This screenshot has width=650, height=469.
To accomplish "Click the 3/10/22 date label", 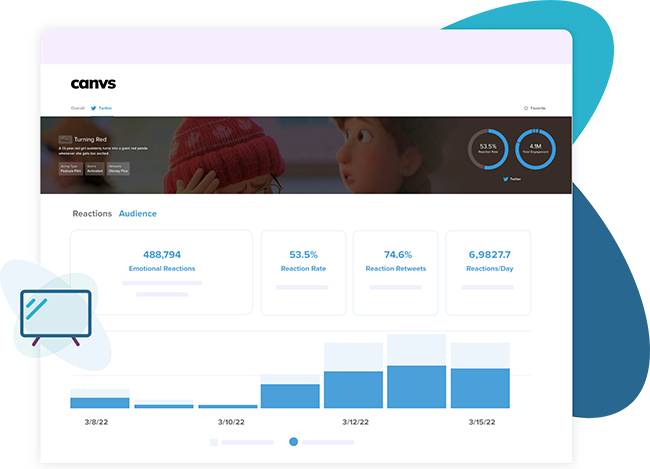I will (x=231, y=422).
